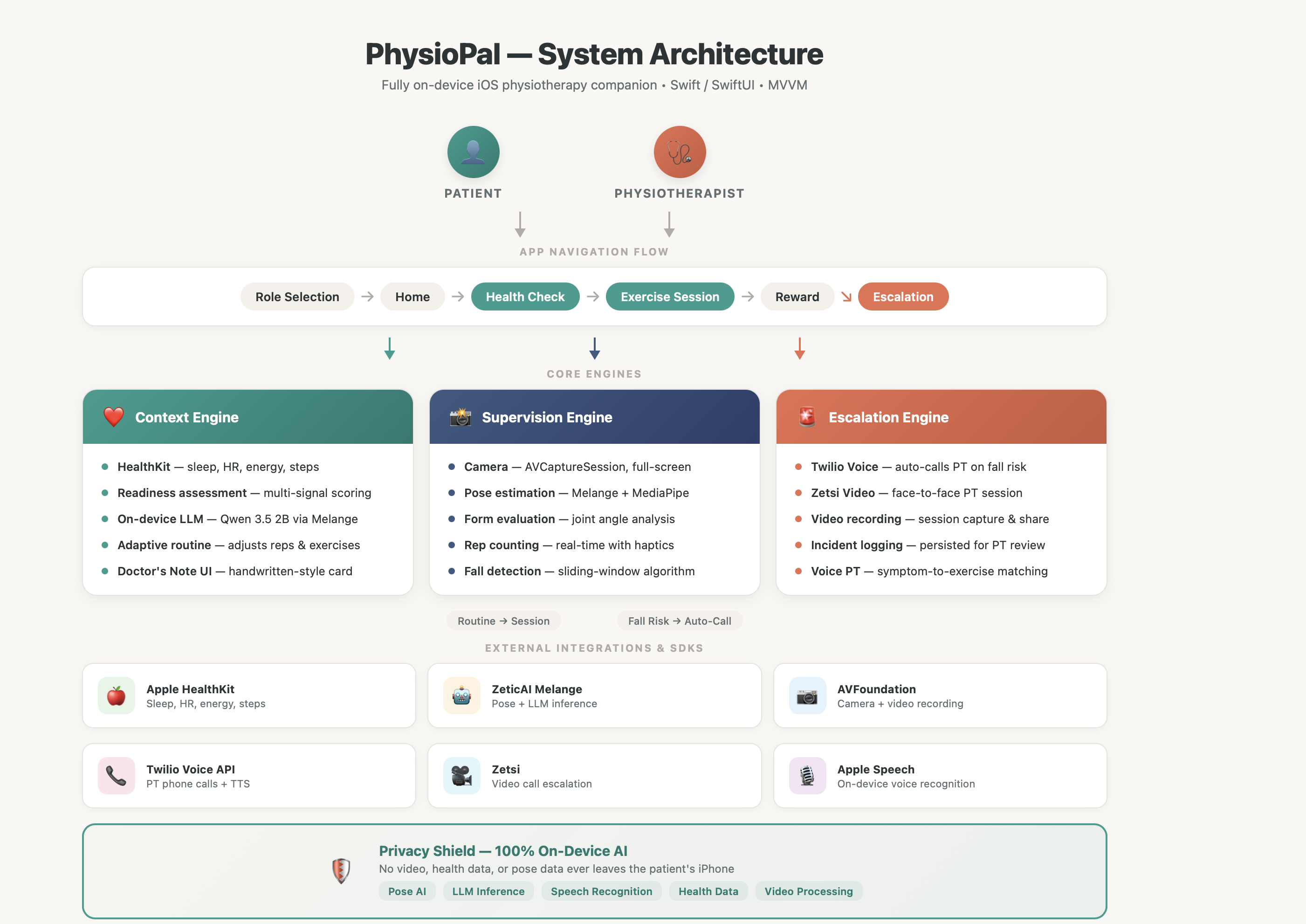Click the Zetsi video camera icon

461,775
